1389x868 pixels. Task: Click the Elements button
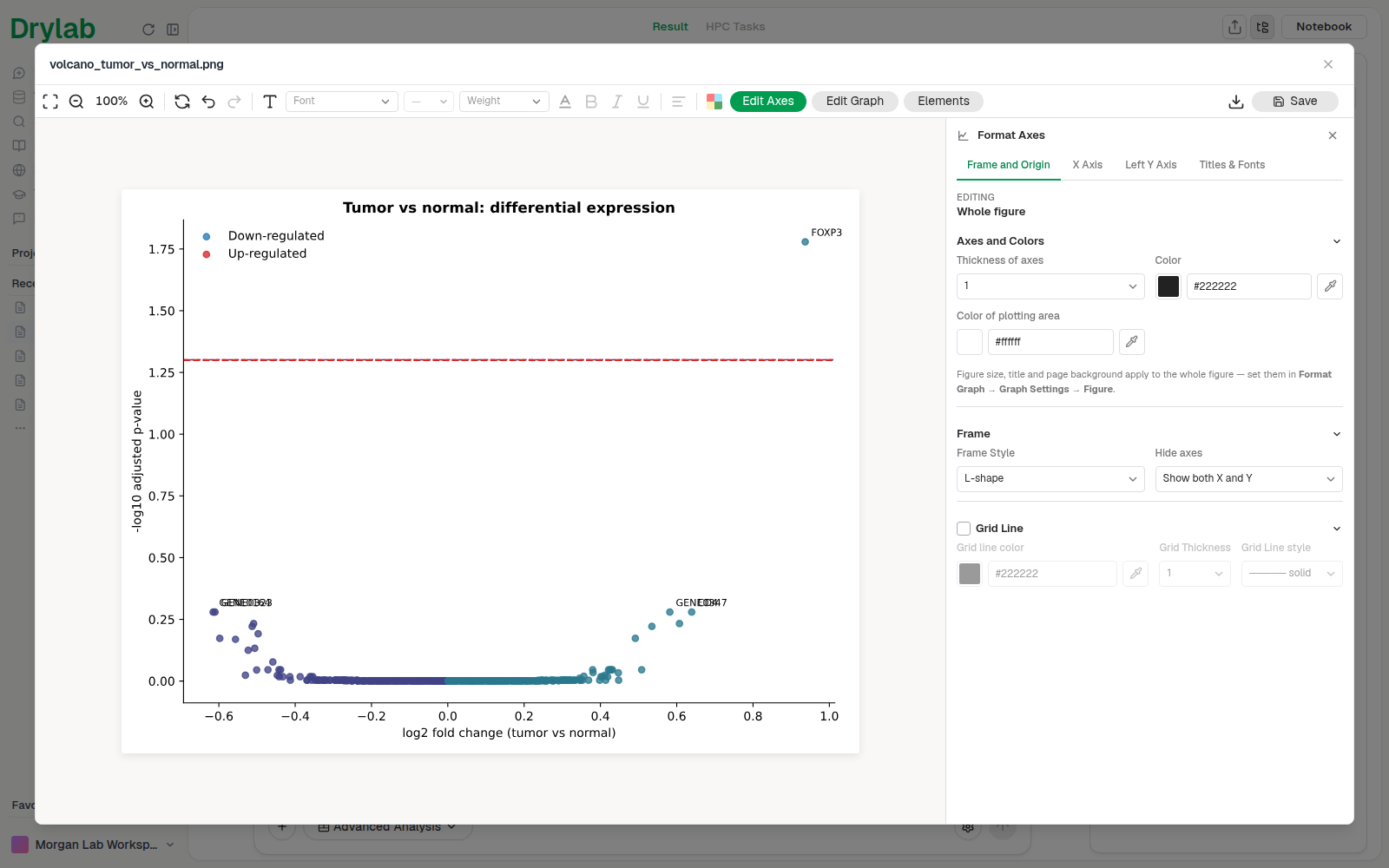[944, 102]
